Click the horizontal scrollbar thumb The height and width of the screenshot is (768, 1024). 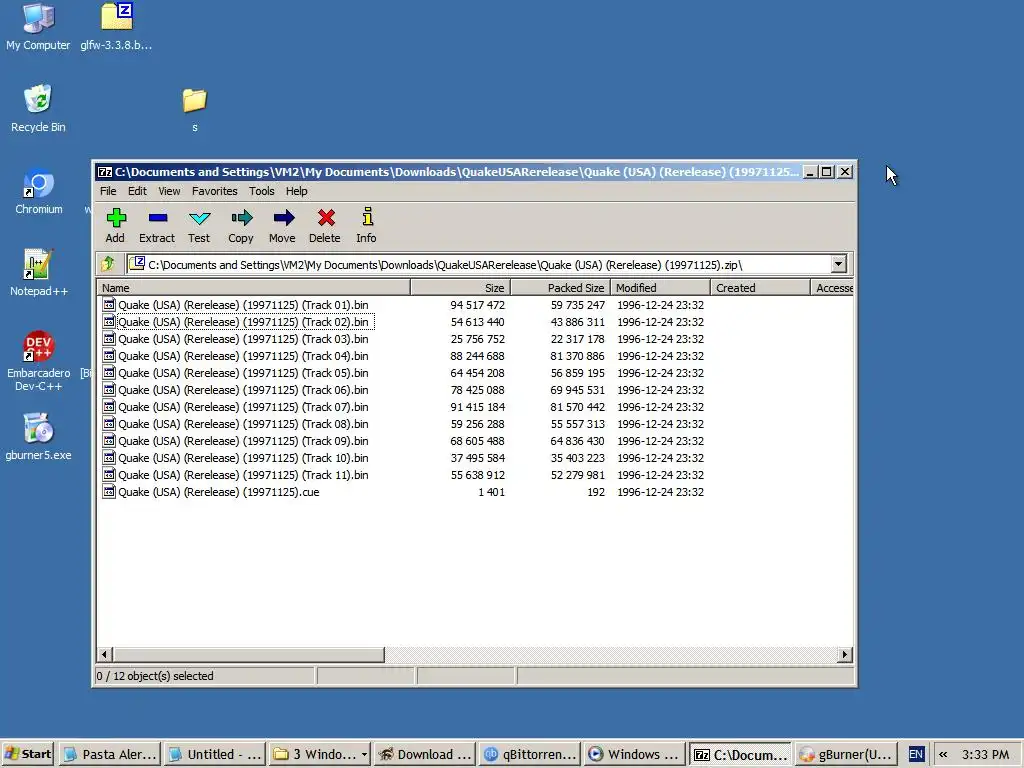(x=249, y=654)
